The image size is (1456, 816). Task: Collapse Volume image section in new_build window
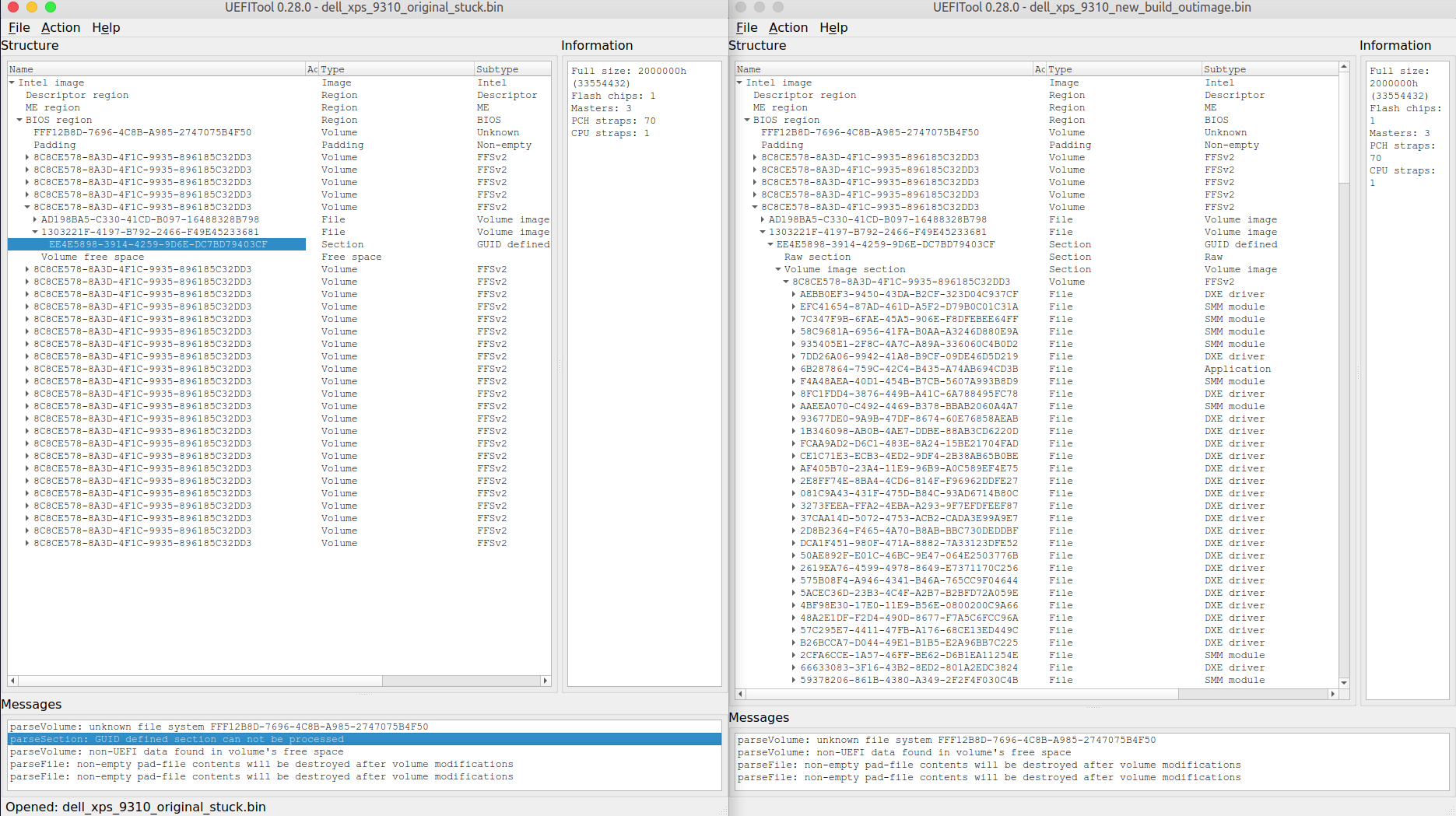pyautogui.click(x=778, y=269)
